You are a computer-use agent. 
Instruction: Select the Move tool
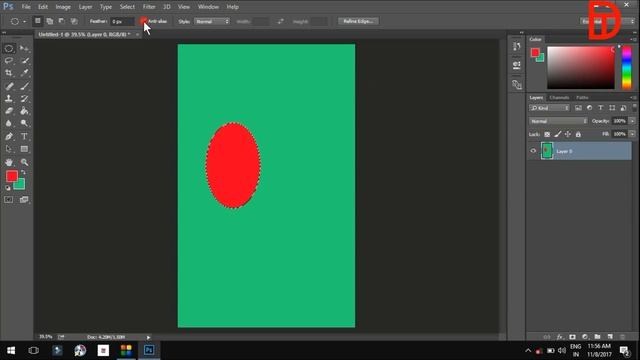[24, 49]
